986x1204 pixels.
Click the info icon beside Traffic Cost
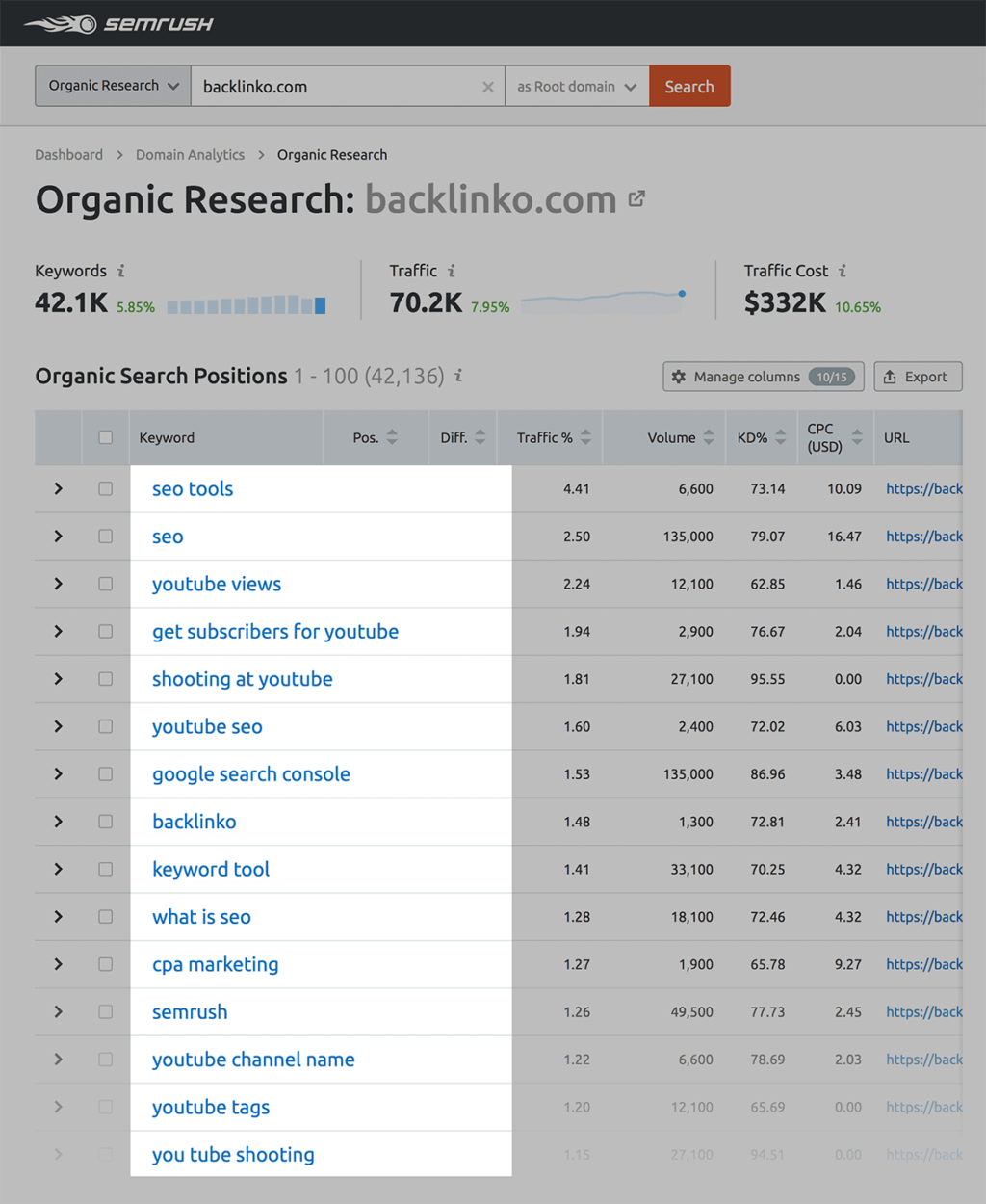(x=843, y=271)
